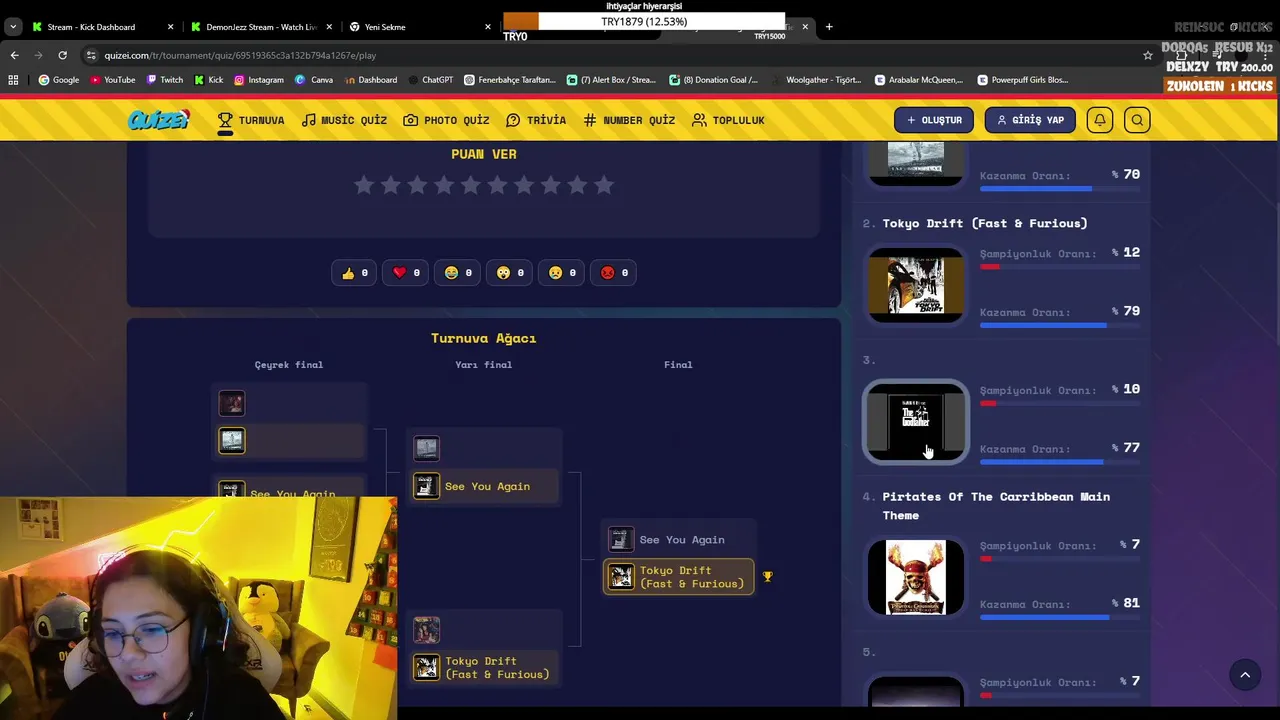Open the Dashboard bookmark
Screen dimensions: 1280x720
(370, 80)
